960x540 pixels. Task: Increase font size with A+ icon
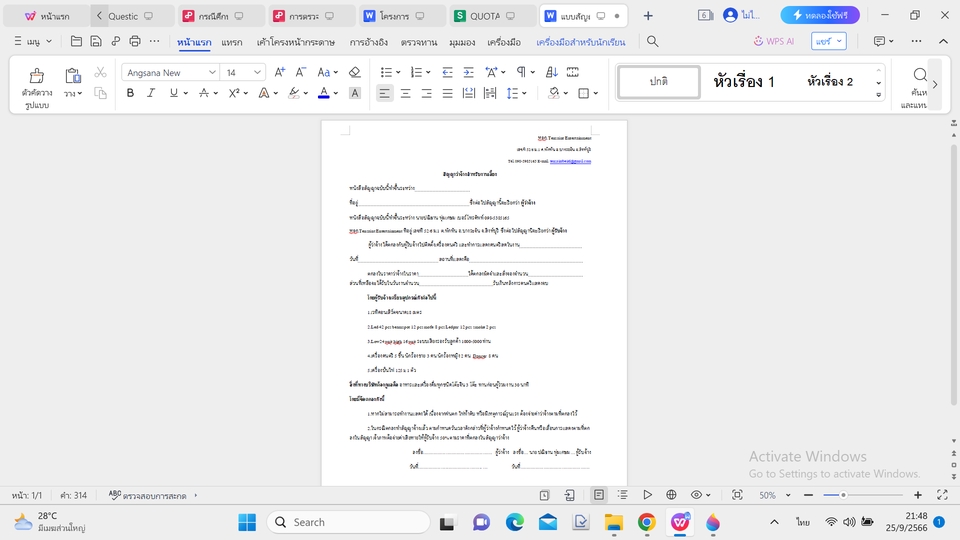click(279, 72)
